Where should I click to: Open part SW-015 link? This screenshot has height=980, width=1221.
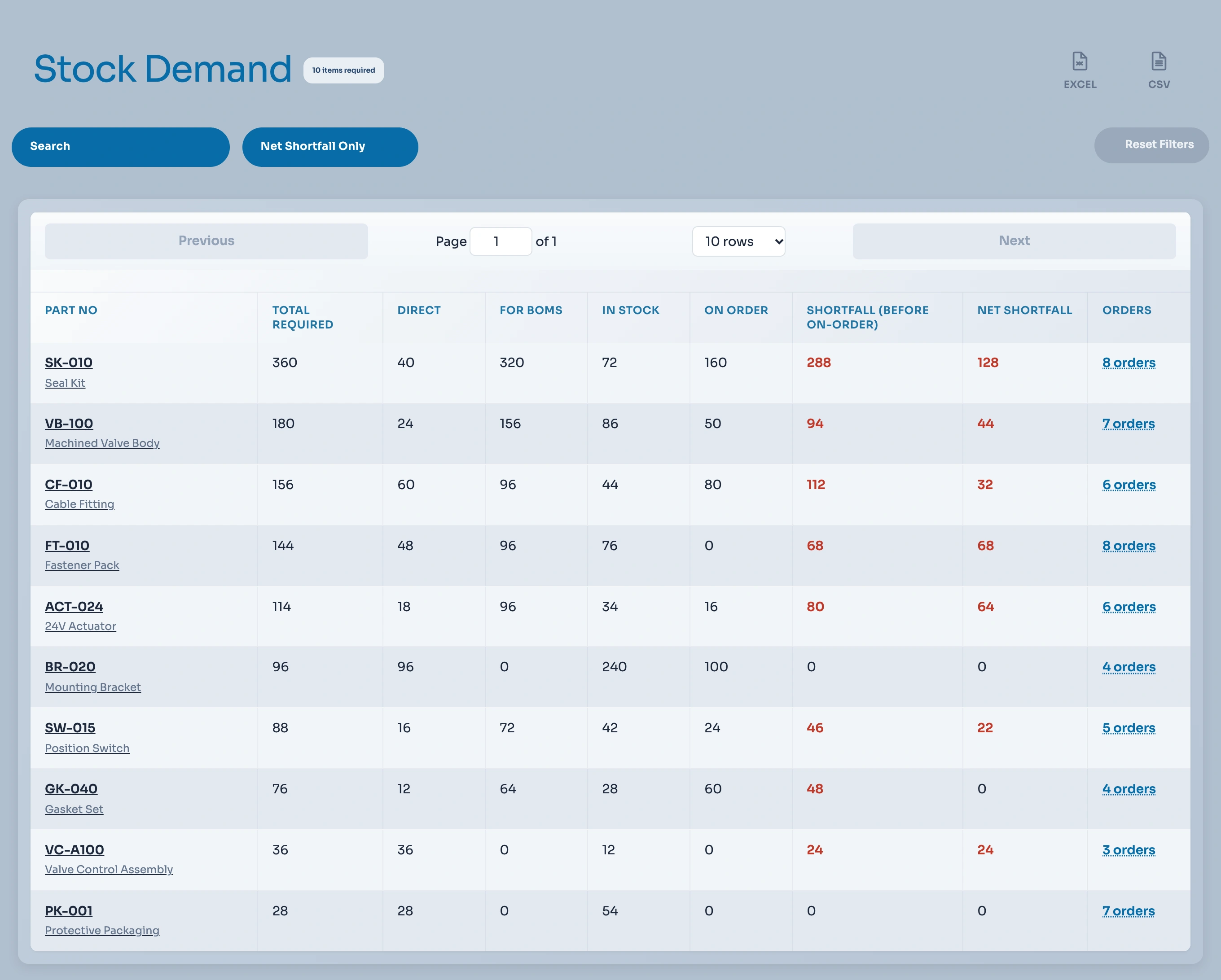point(70,727)
